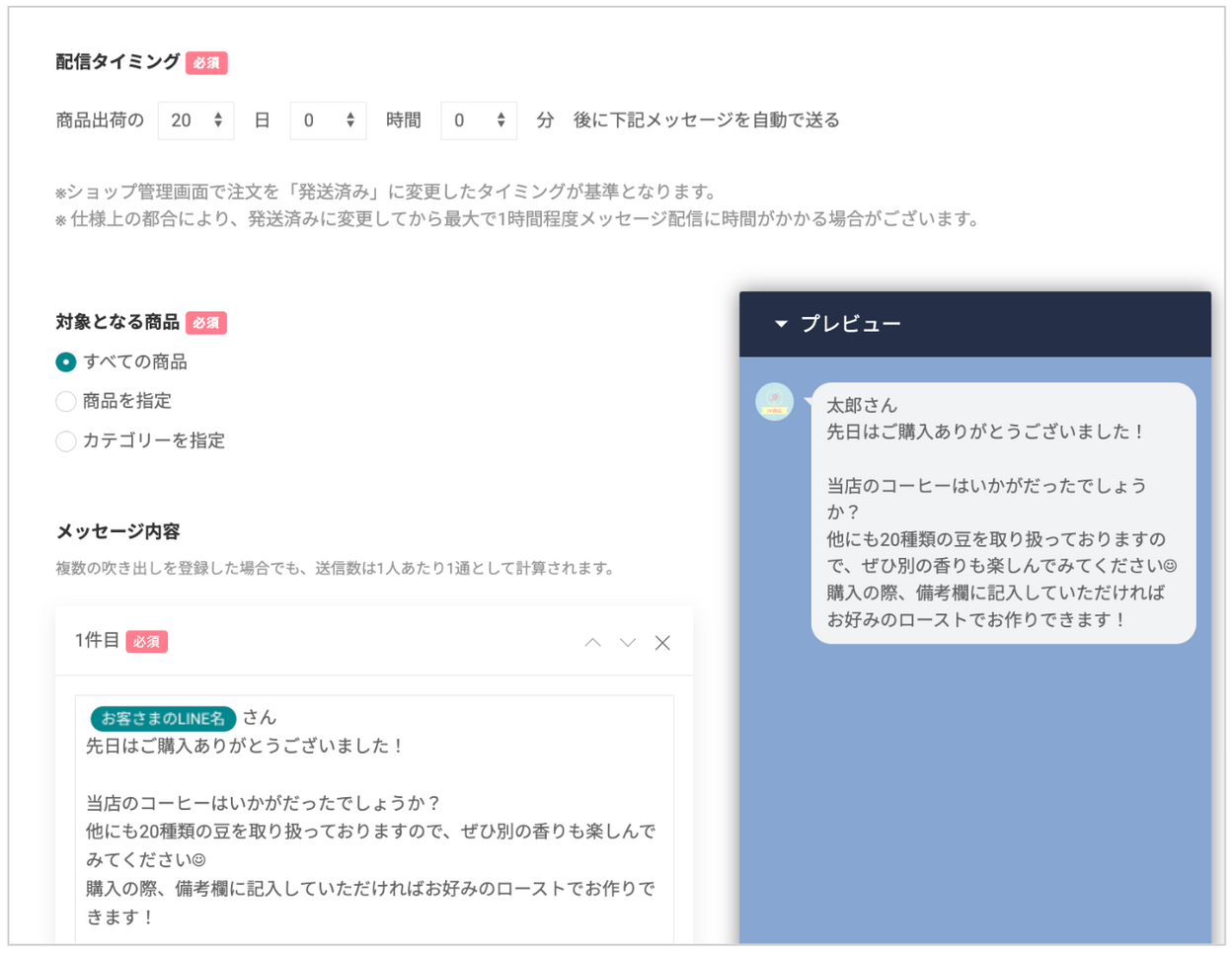Screen dimensions: 1232x957
Task: Click the 必須 badge beside 配信タイミング
Action: point(206,63)
